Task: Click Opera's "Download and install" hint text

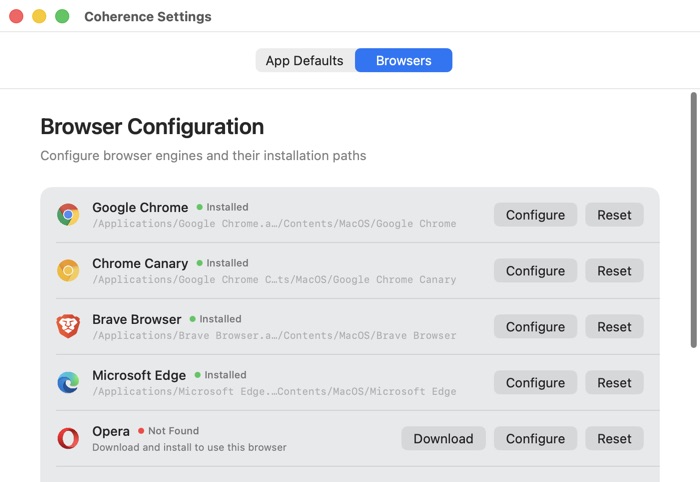Action: click(x=189, y=447)
